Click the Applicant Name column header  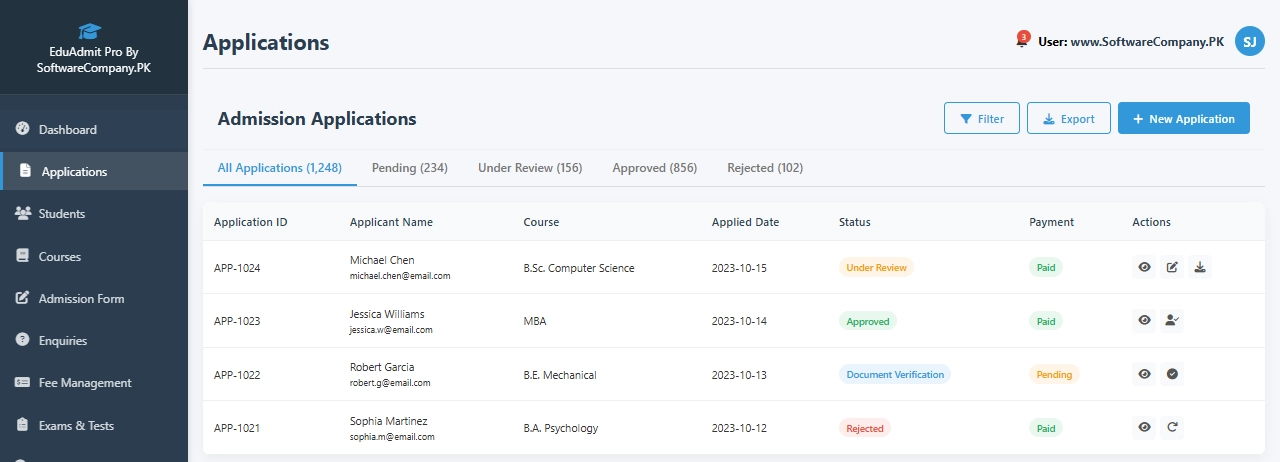[391, 222]
